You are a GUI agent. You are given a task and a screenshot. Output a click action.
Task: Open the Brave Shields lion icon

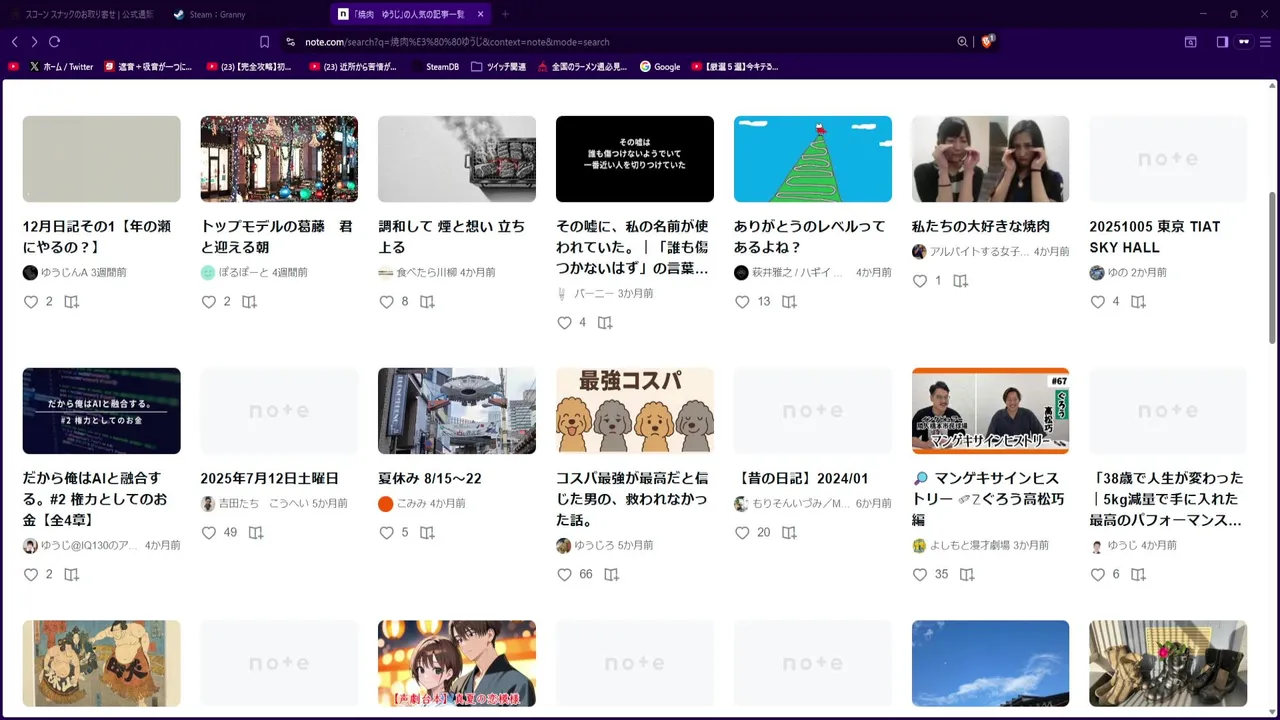pos(988,41)
